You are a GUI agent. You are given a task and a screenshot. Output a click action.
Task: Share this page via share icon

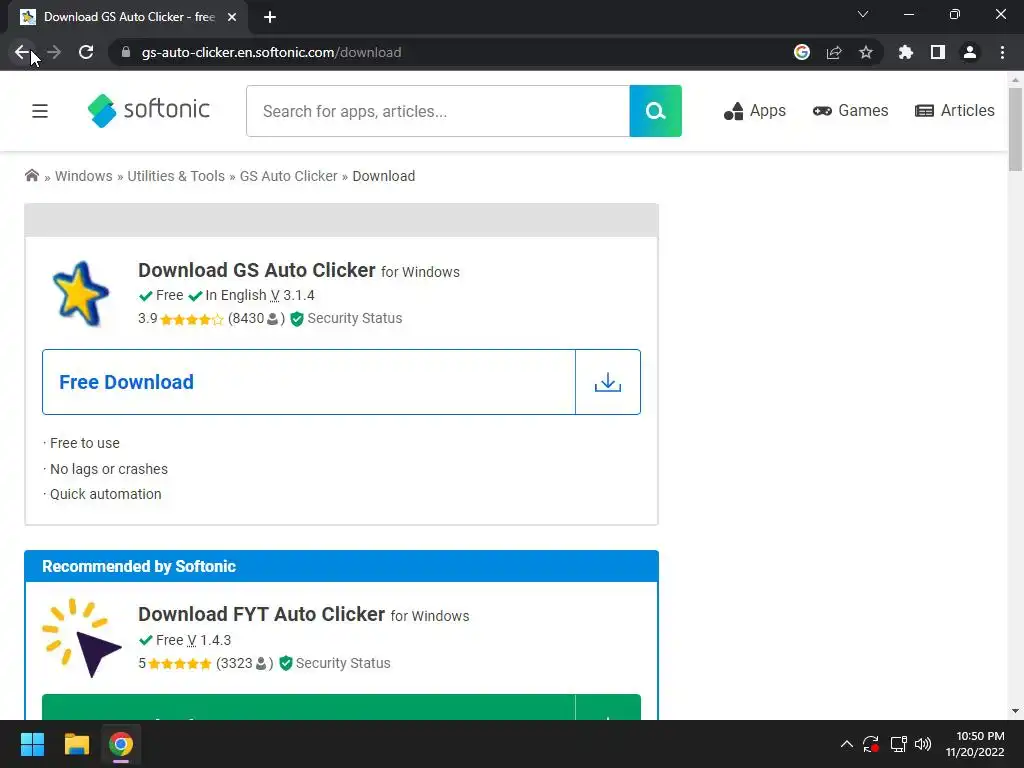tap(834, 52)
